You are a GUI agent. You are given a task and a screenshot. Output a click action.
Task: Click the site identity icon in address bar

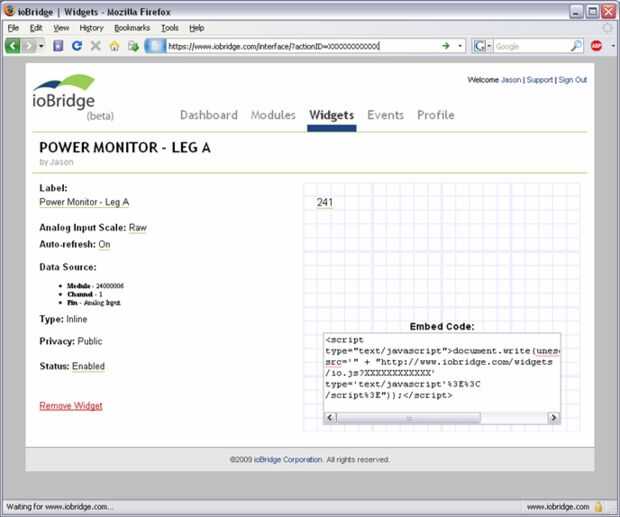(155, 46)
